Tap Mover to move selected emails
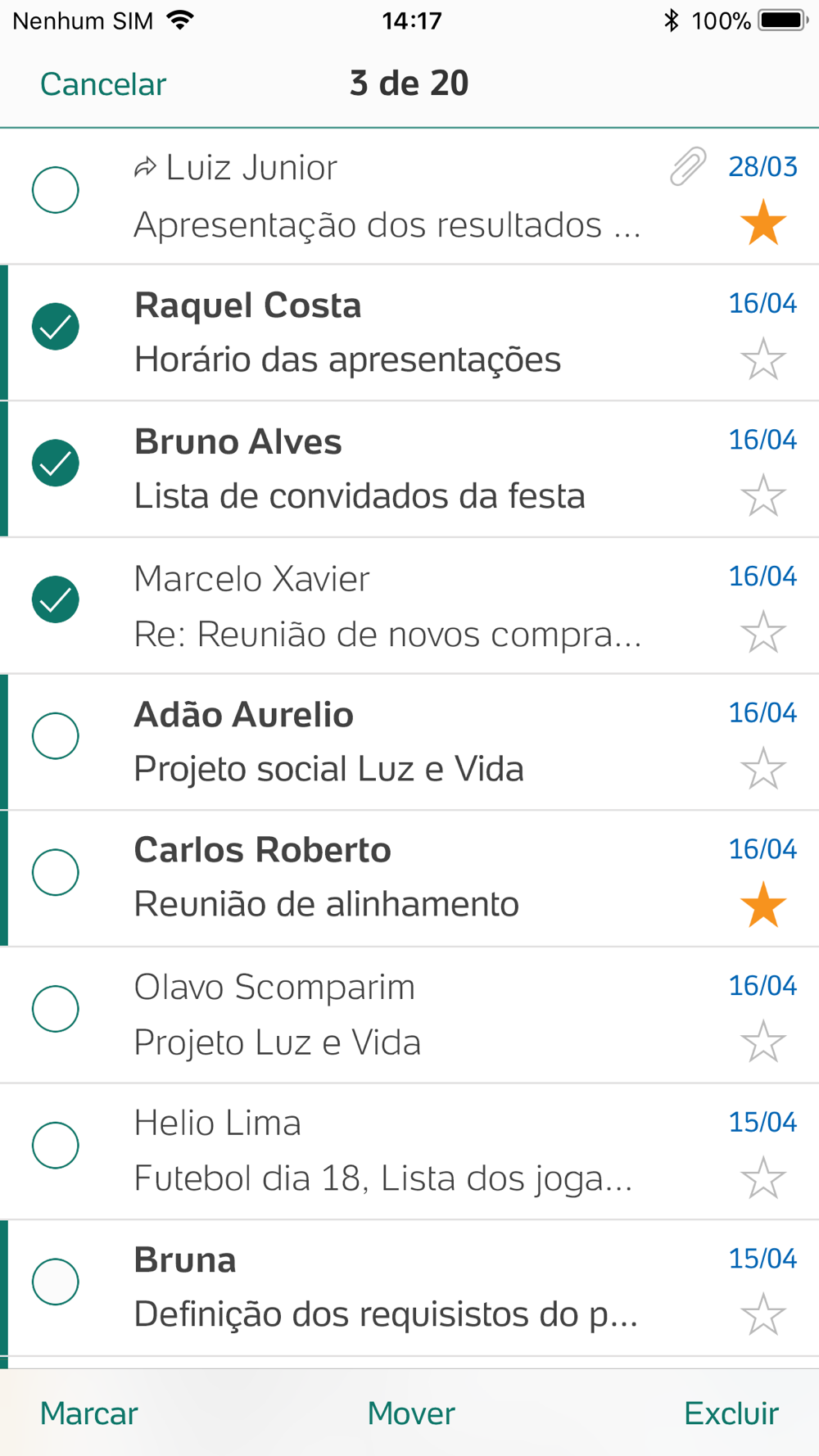Screen dimensions: 819x1456 [411, 1413]
